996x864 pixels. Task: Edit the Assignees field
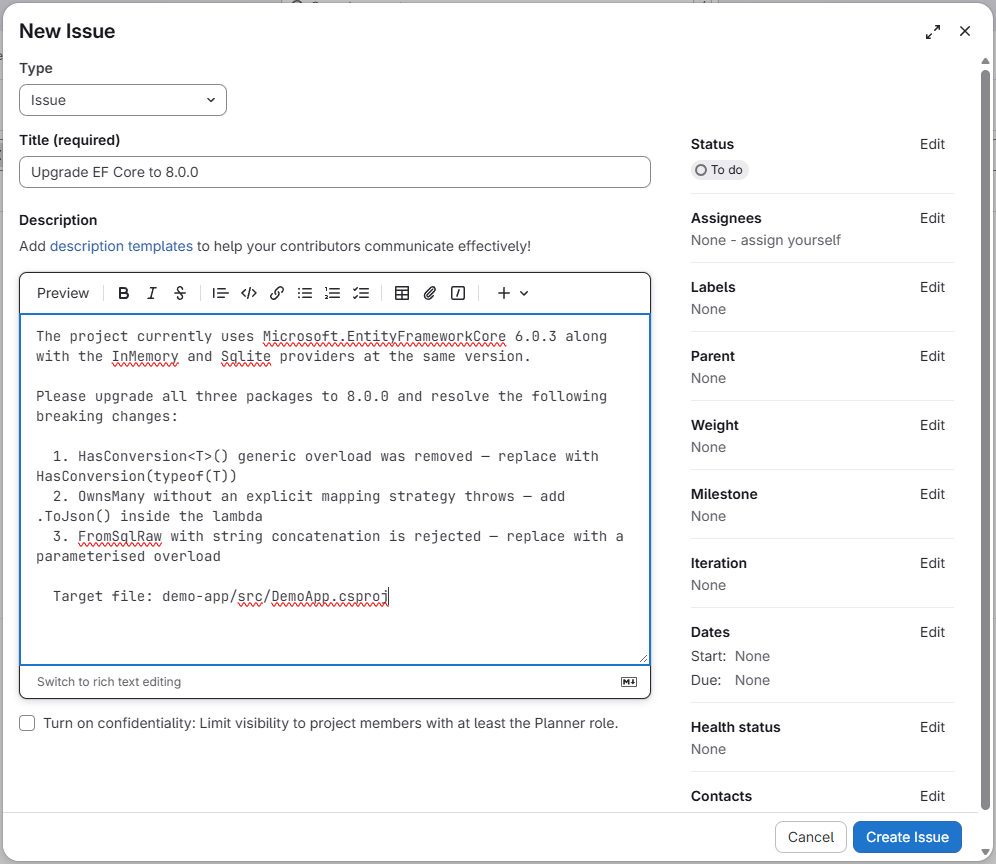(x=932, y=218)
